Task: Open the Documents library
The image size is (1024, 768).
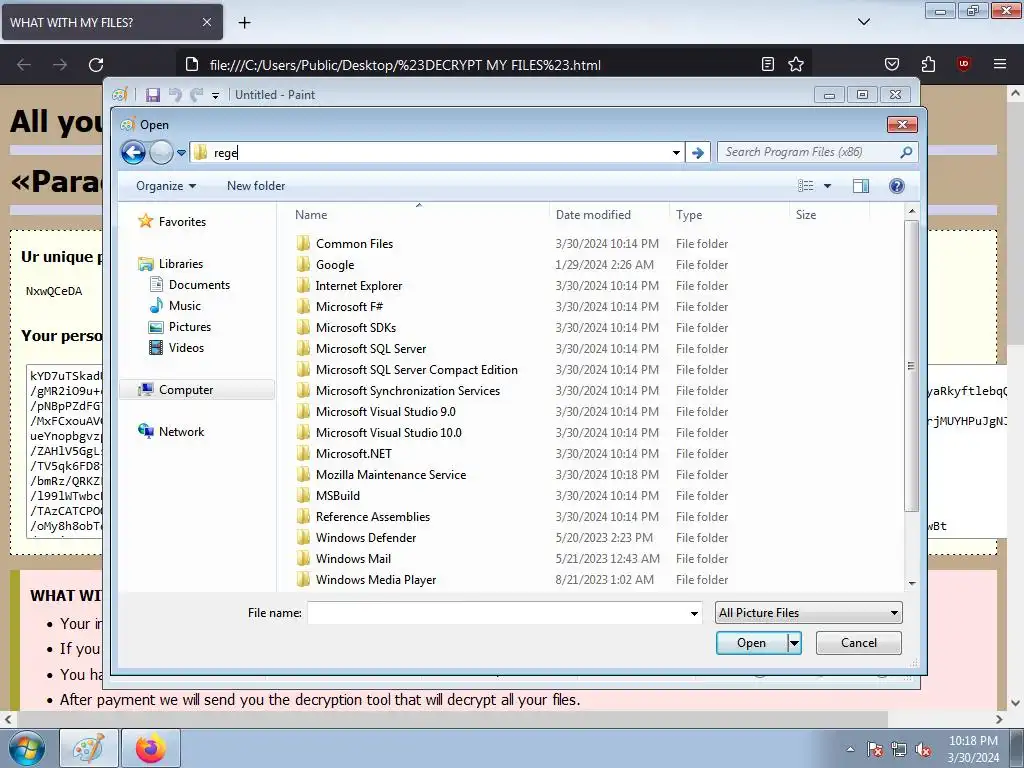Action: 190,285
